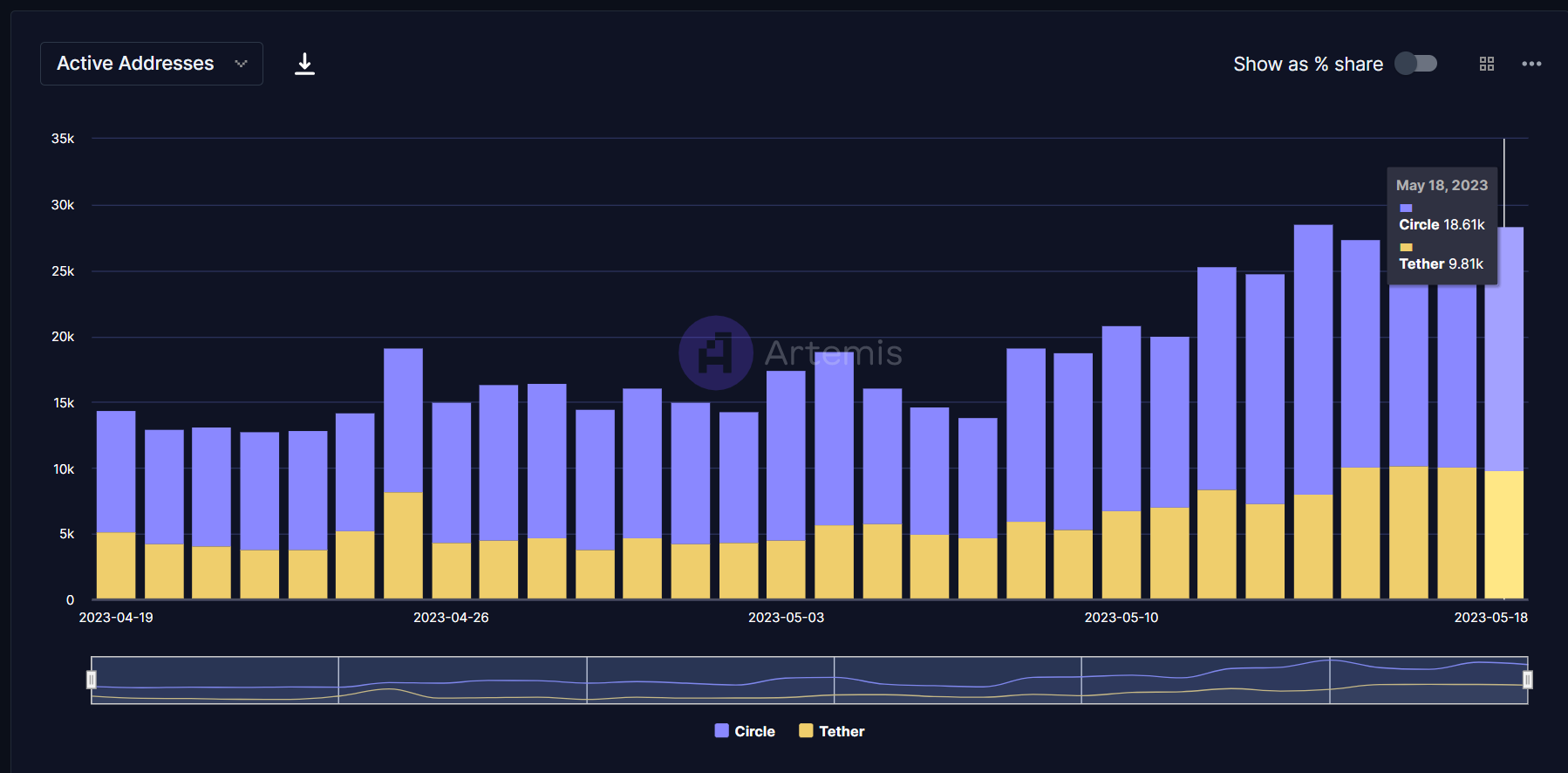
Task: Click the 2023-04-19 axis label
Action: coord(116,618)
